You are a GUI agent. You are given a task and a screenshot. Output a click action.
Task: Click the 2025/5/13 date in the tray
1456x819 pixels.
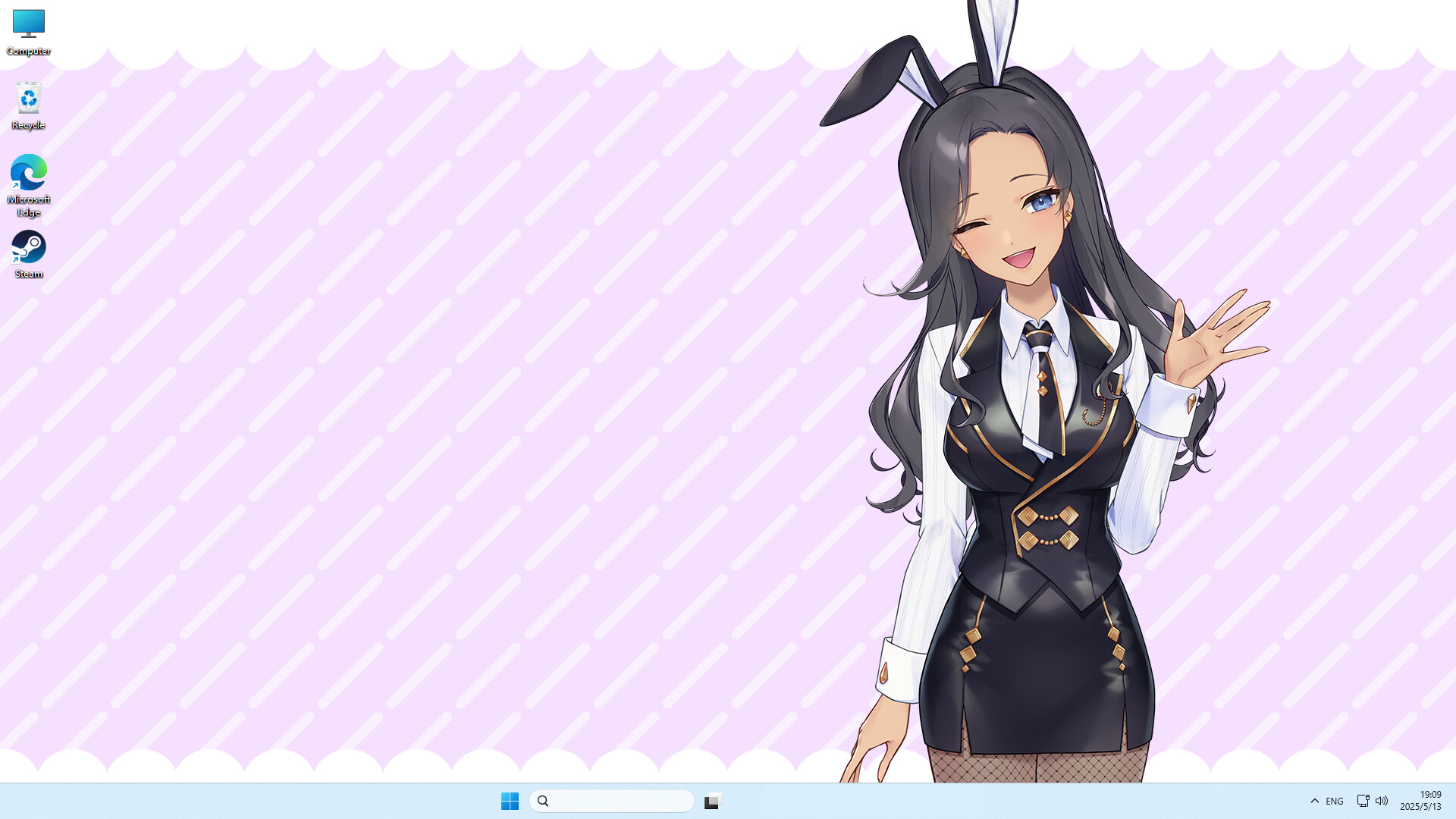(x=1420, y=807)
